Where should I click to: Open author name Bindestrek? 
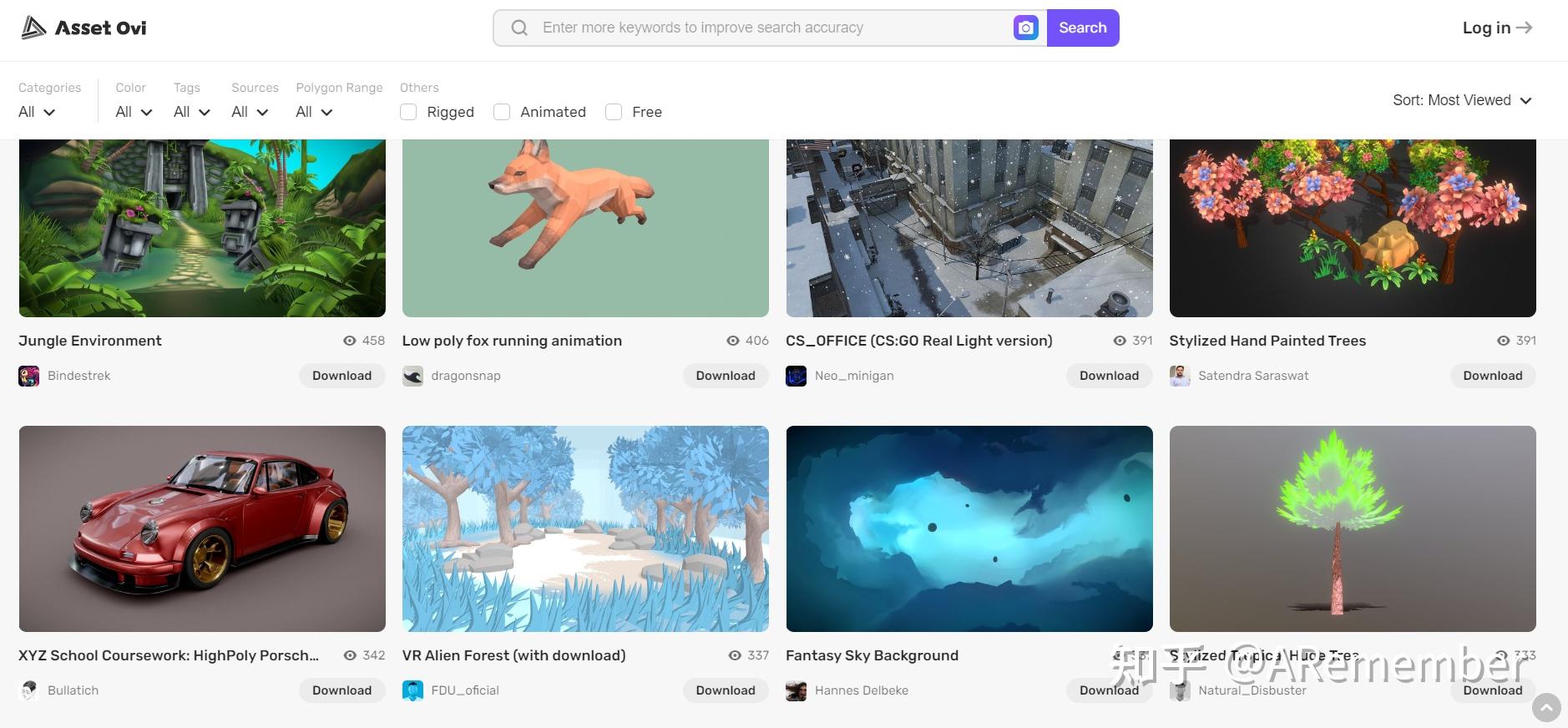(x=79, y=376)
